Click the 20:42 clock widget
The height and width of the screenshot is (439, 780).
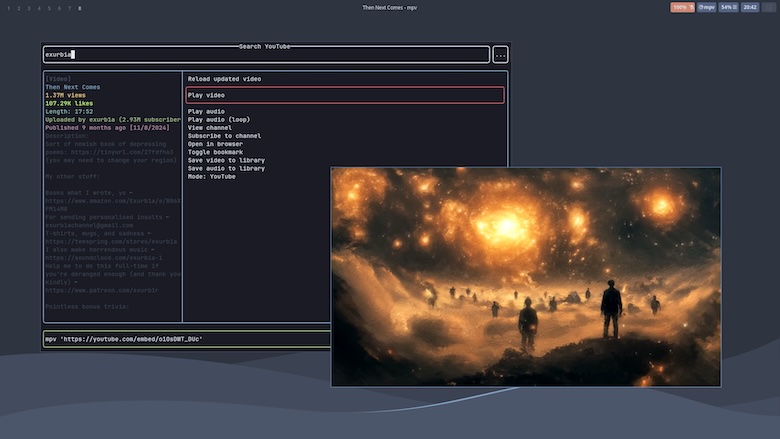coord(750,7)
